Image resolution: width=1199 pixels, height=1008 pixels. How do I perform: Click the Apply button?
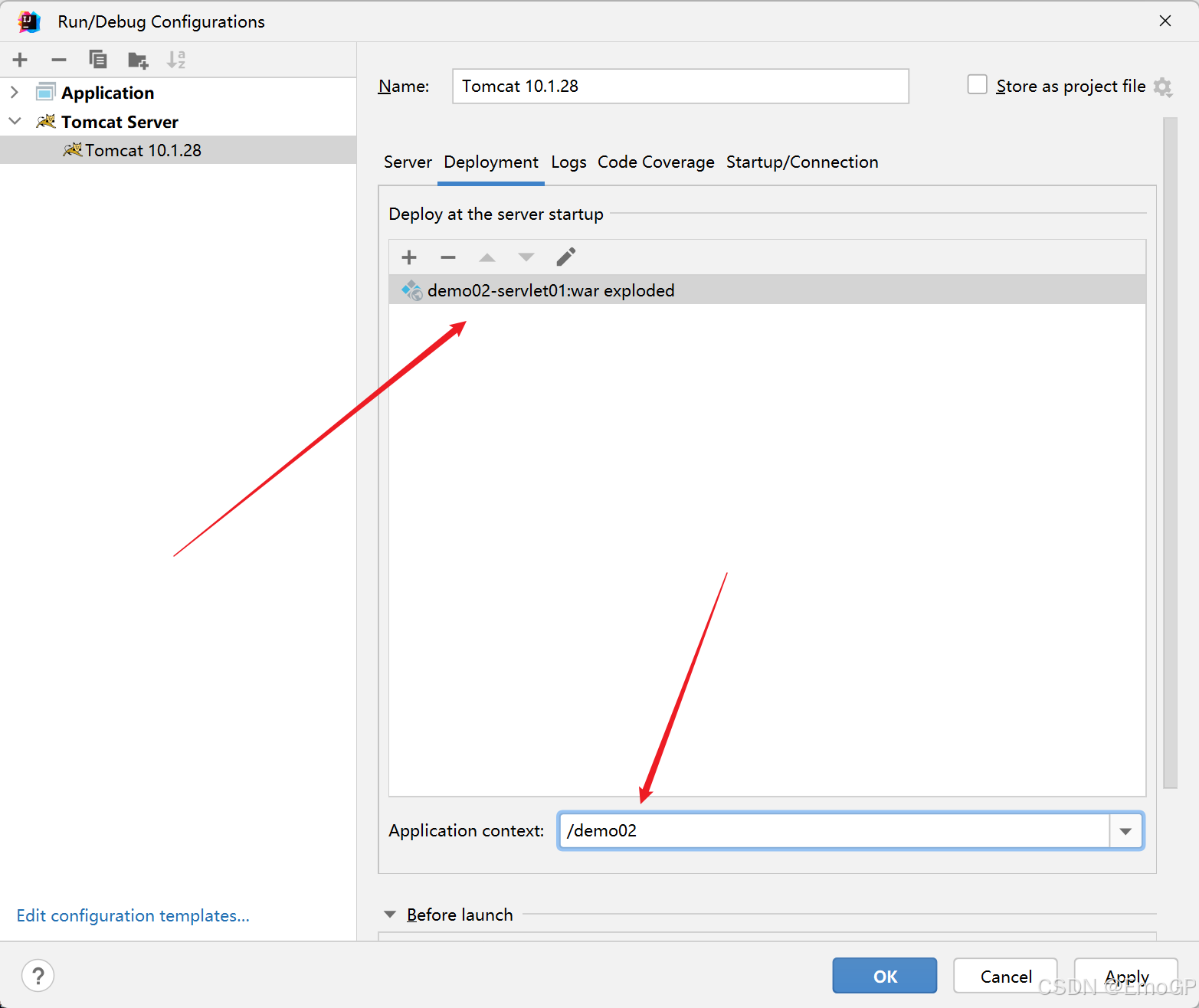click(x=1126, y=976)
